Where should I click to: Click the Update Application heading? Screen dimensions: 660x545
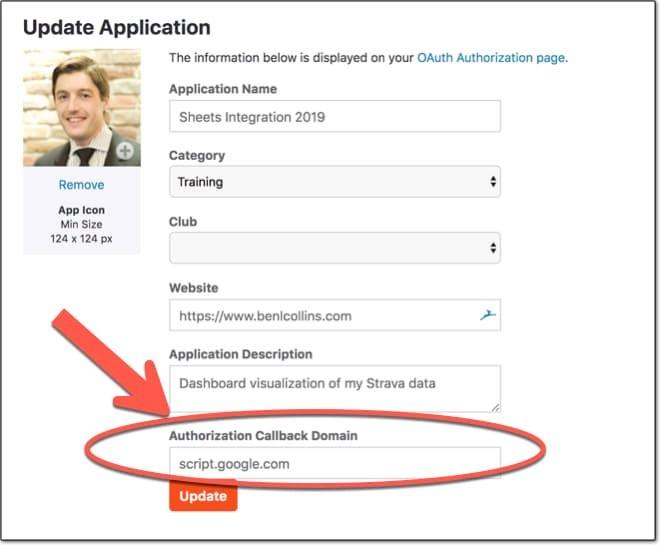(117, 28)
